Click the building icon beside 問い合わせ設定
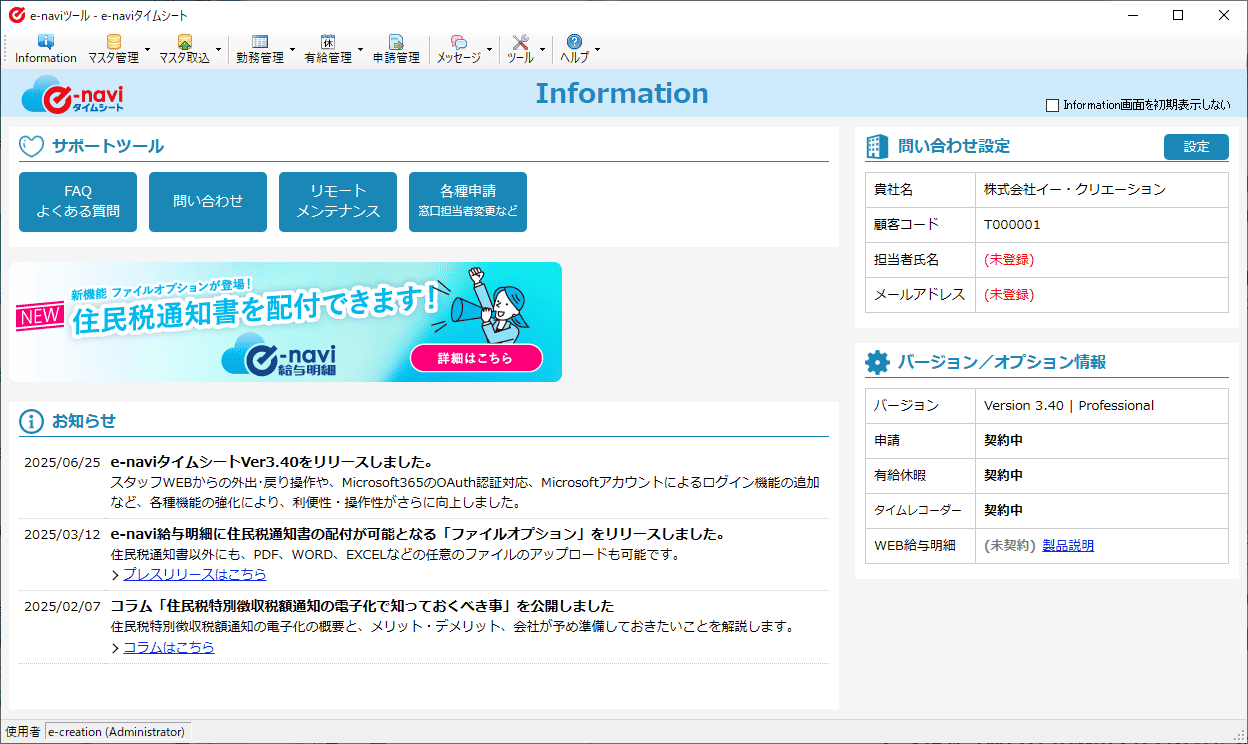The height and width of the screenshot is (744, 1248). (x=877, y=146)
